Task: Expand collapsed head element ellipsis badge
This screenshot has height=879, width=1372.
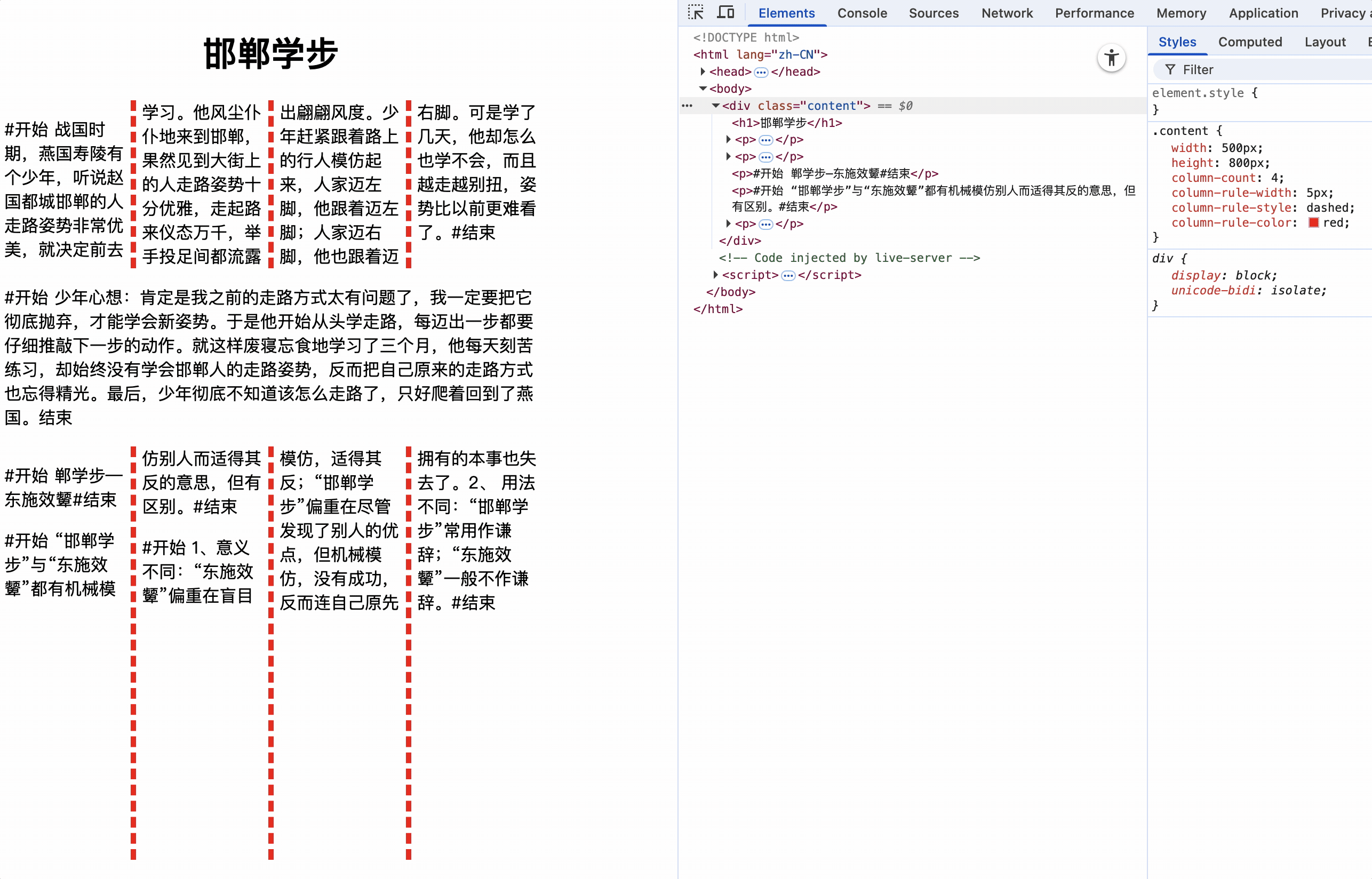Action: point(761,72)
